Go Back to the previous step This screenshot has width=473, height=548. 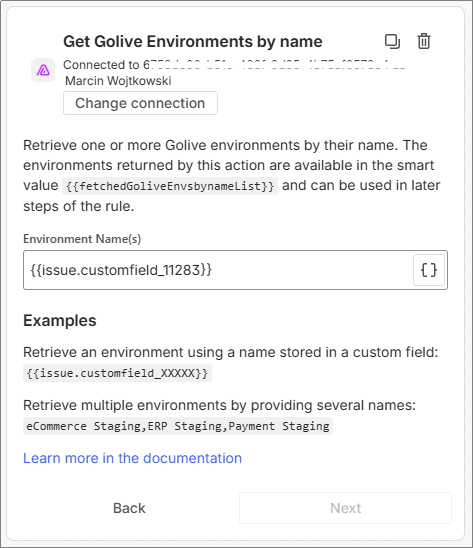(129, 508)
